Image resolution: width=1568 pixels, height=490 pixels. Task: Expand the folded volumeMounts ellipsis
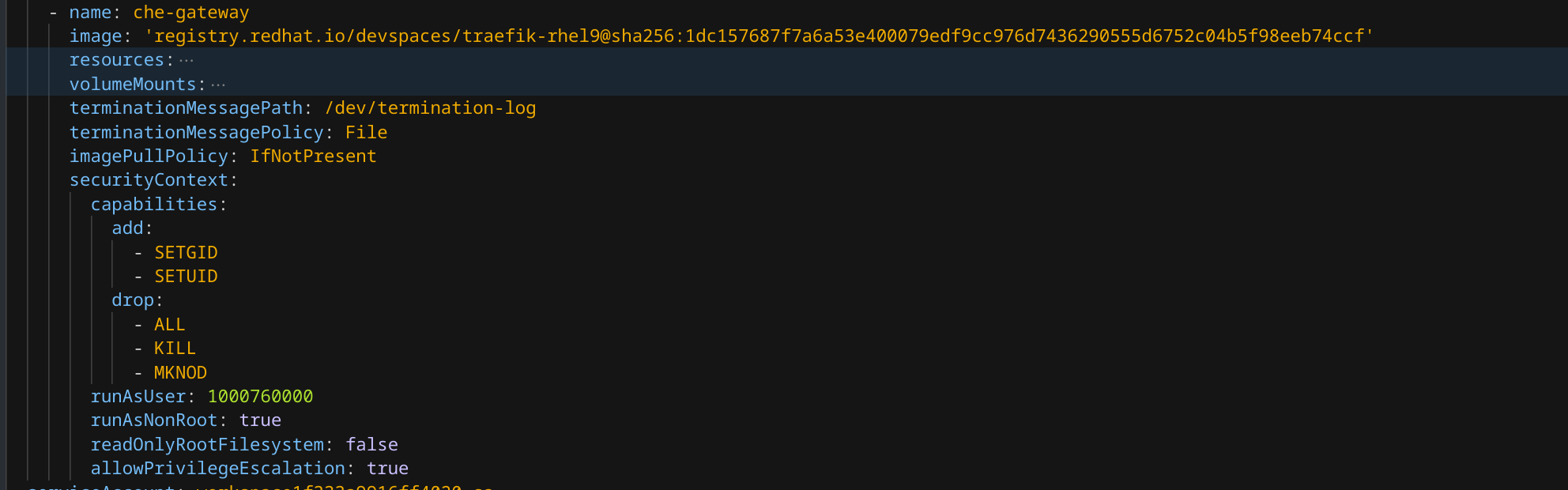click(x=218, y=85)
